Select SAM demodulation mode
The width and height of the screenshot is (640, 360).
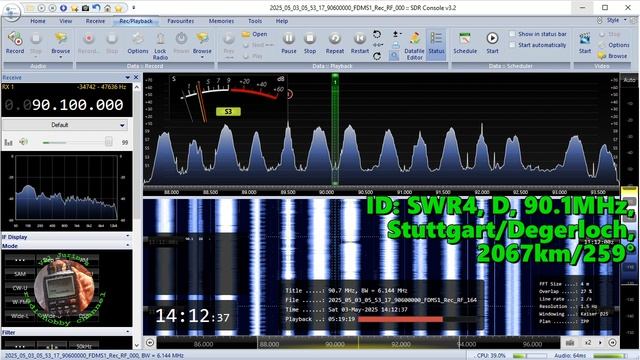pos(20,274)
